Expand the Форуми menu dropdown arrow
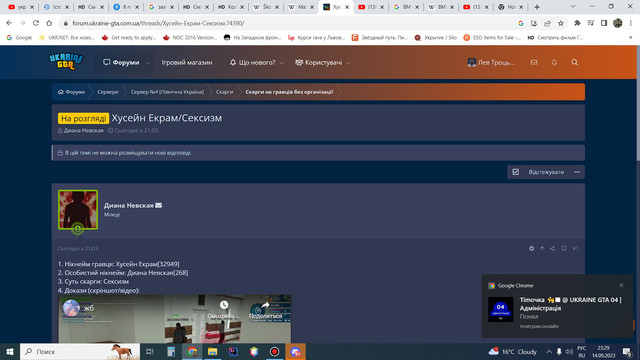The height and width of the screenshot is (360, 640). tap(148, 63)
